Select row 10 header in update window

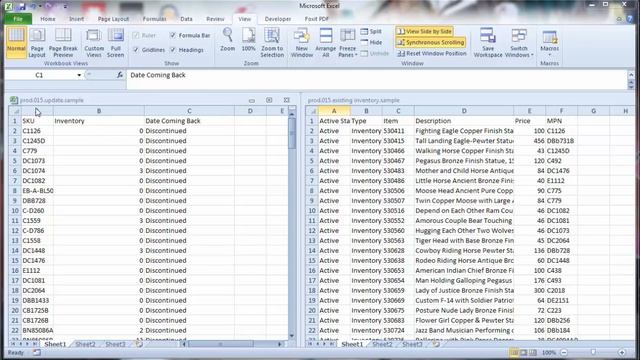(x=15, y=211)
